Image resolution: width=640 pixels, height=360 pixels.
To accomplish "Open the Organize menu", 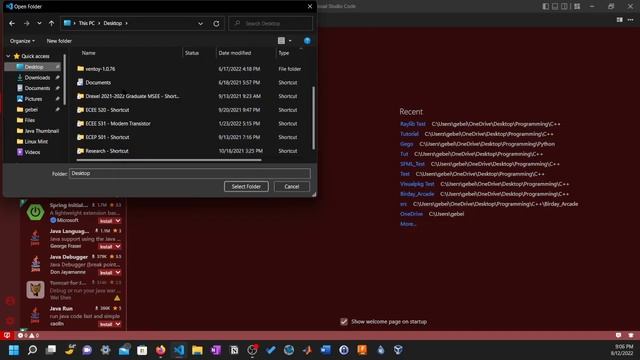I will pyautogui.click(x=22, y=41).
